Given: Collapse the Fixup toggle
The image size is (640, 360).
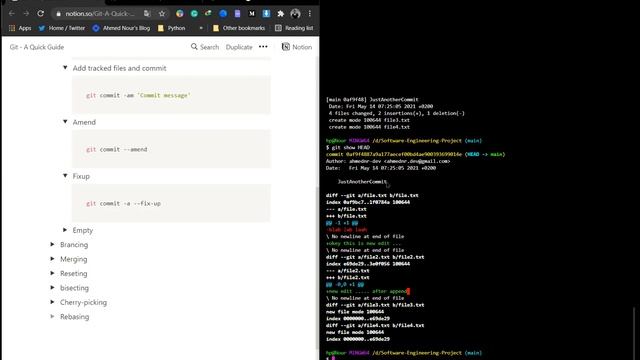Looking at the screenshot, I should 65,176.
